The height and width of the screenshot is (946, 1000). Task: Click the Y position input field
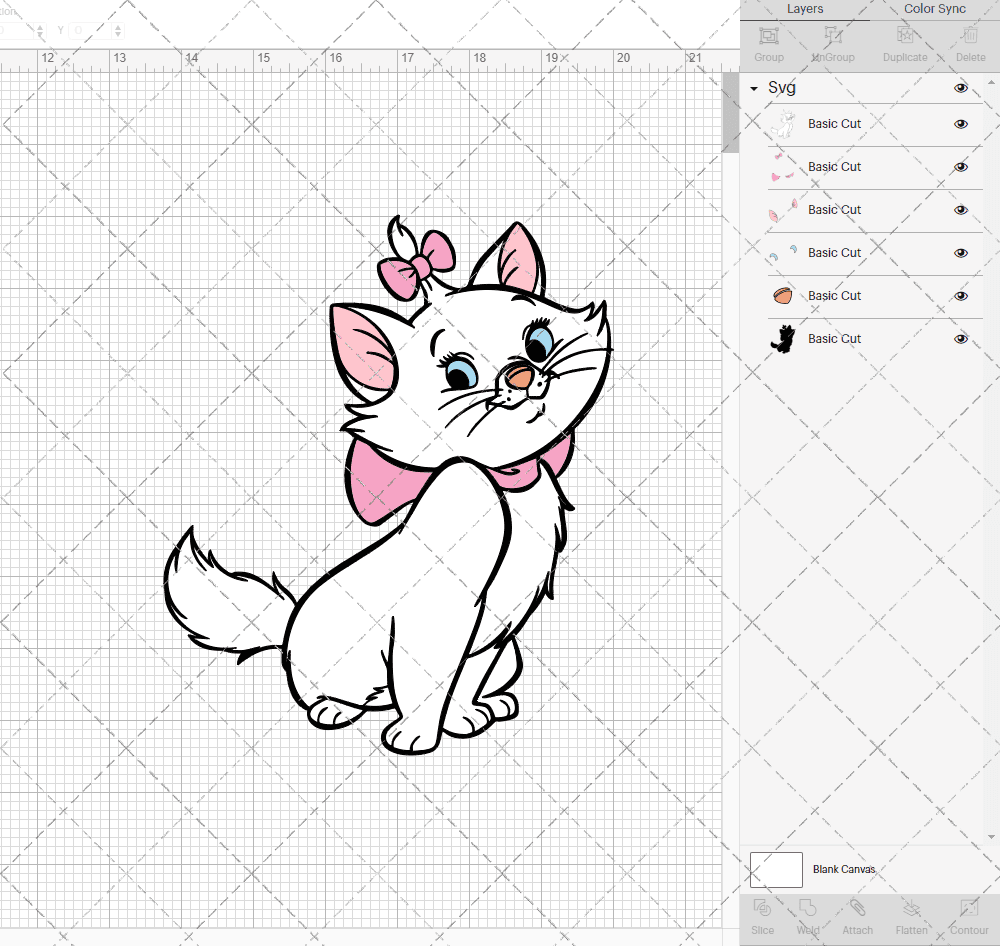[x=91, y=30]
